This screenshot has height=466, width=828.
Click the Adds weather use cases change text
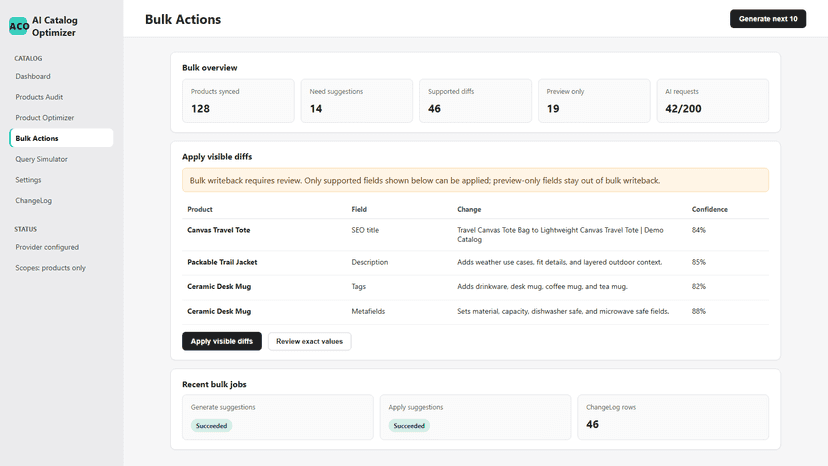tap(559, 262)
